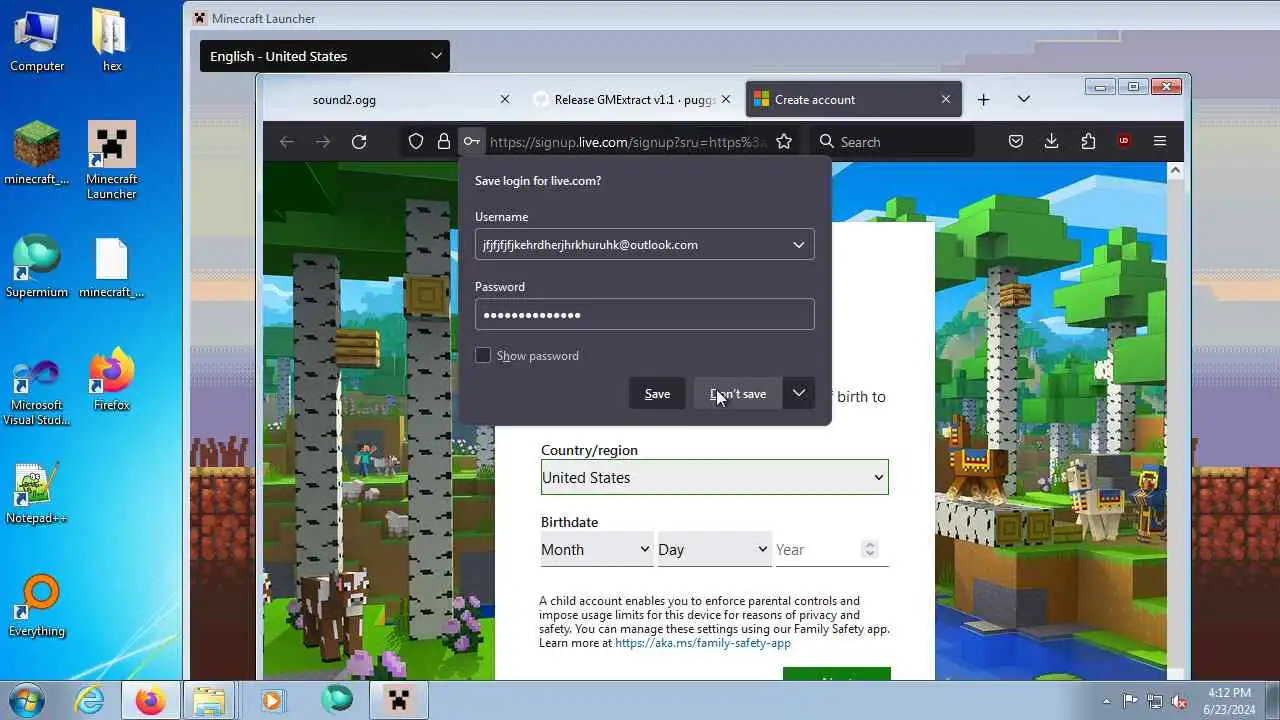This screenshot has height=720, width=1280.
Task: Close the Create account tab
Action: click(946, 99)
